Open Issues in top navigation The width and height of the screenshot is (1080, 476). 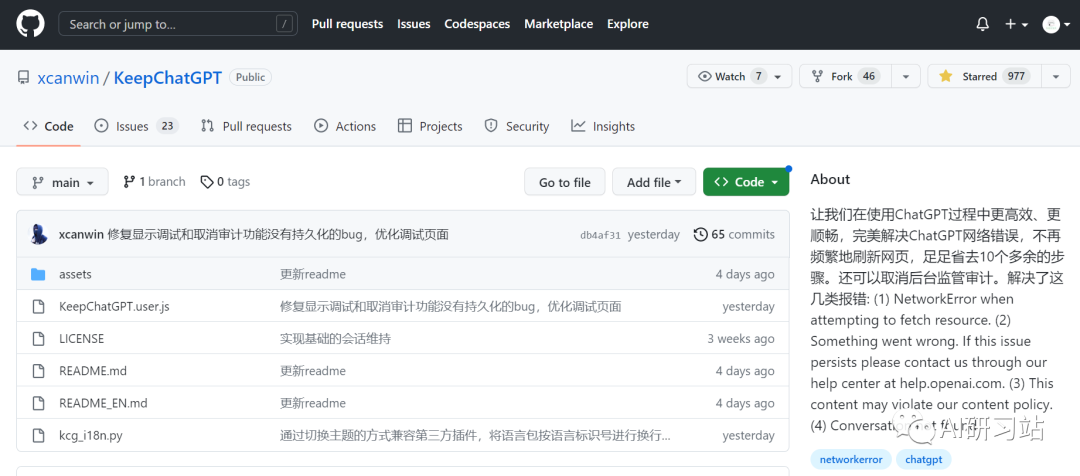413,24
